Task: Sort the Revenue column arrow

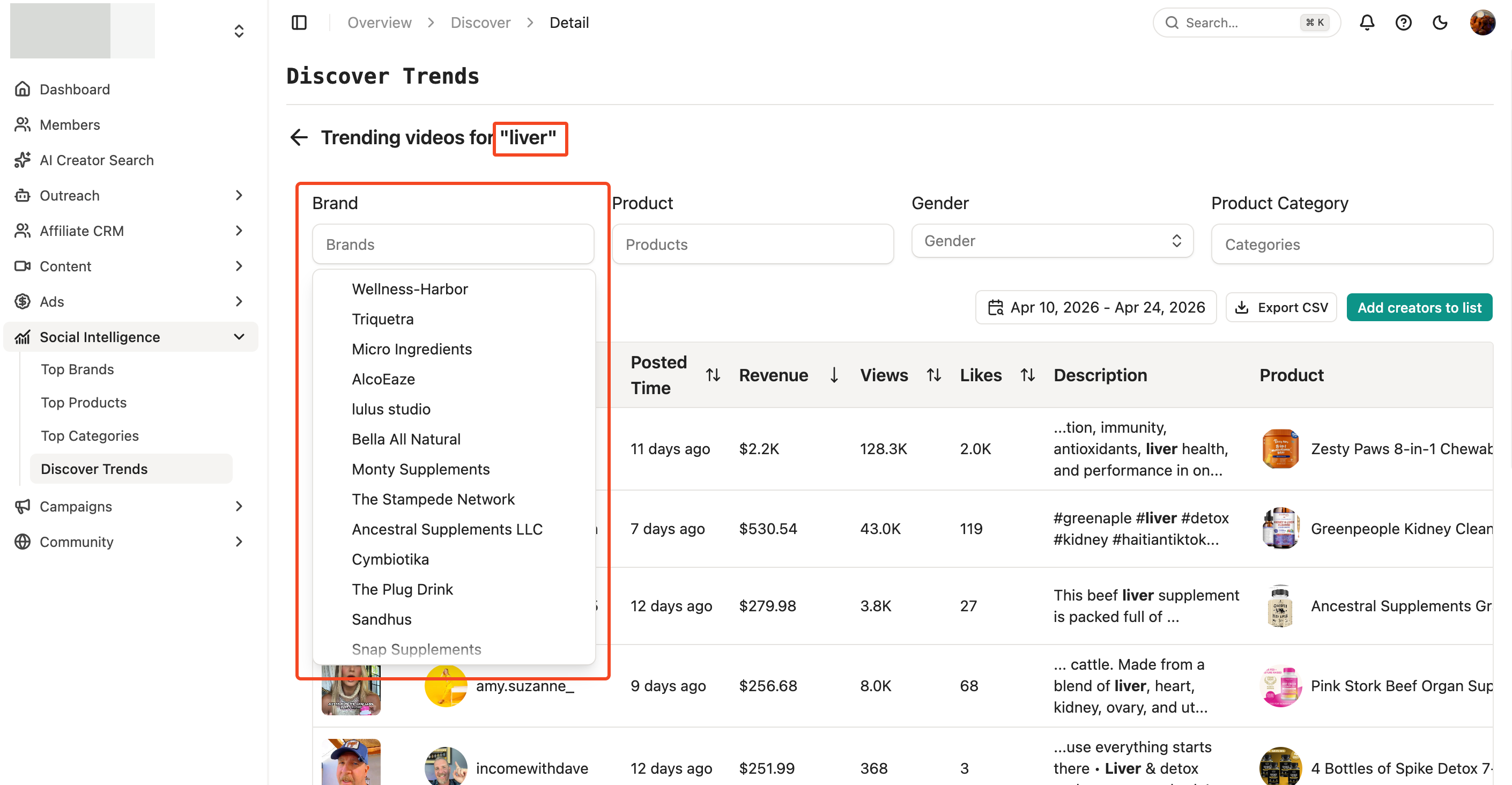Action: point(834,375)
